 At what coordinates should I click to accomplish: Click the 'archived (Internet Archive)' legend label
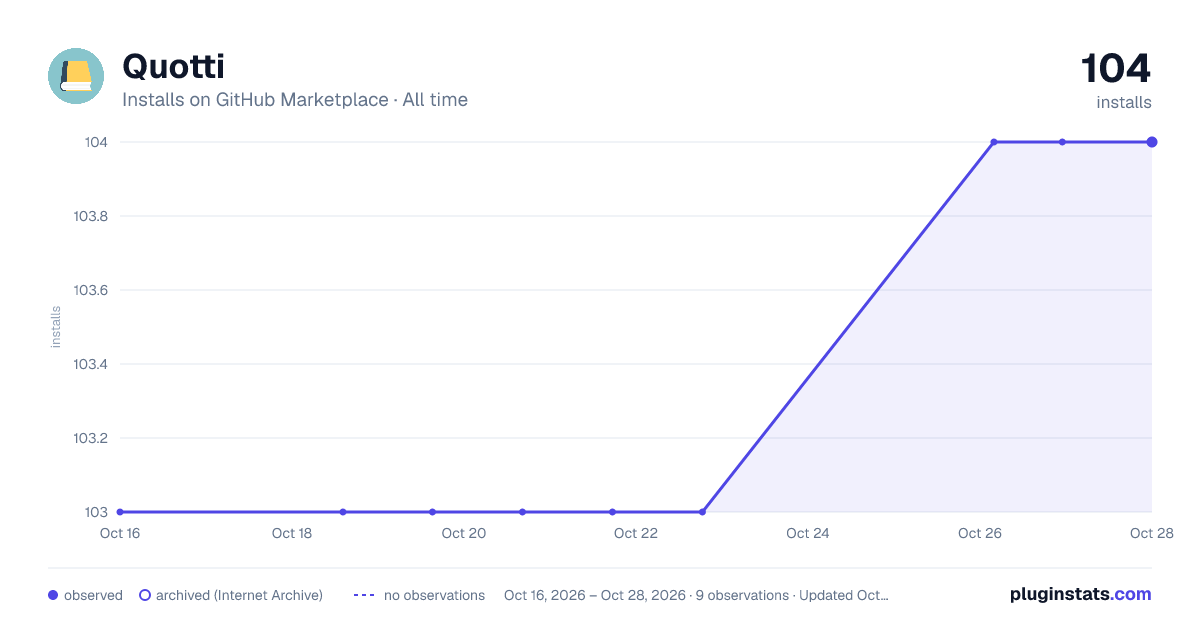pyautogui.click(x=239, y=595)
